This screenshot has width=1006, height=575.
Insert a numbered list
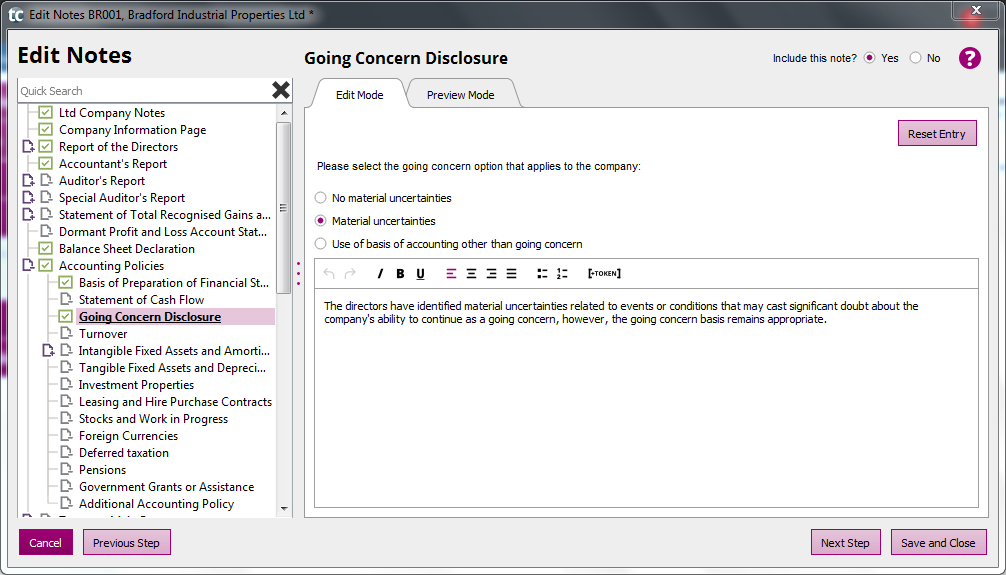click(562, 274)
